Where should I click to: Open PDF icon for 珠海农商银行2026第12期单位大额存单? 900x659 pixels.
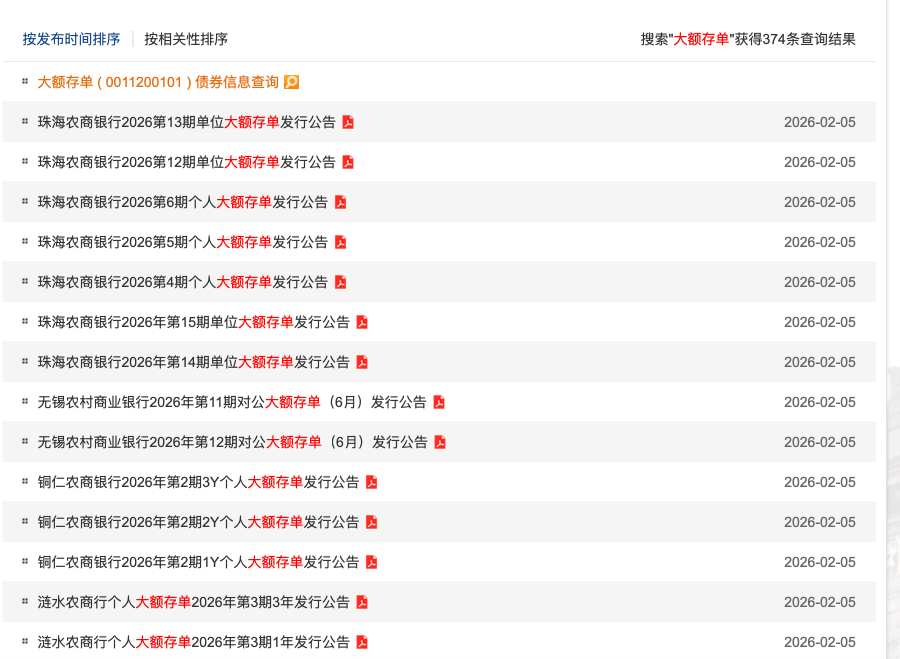tap(348, 162)
